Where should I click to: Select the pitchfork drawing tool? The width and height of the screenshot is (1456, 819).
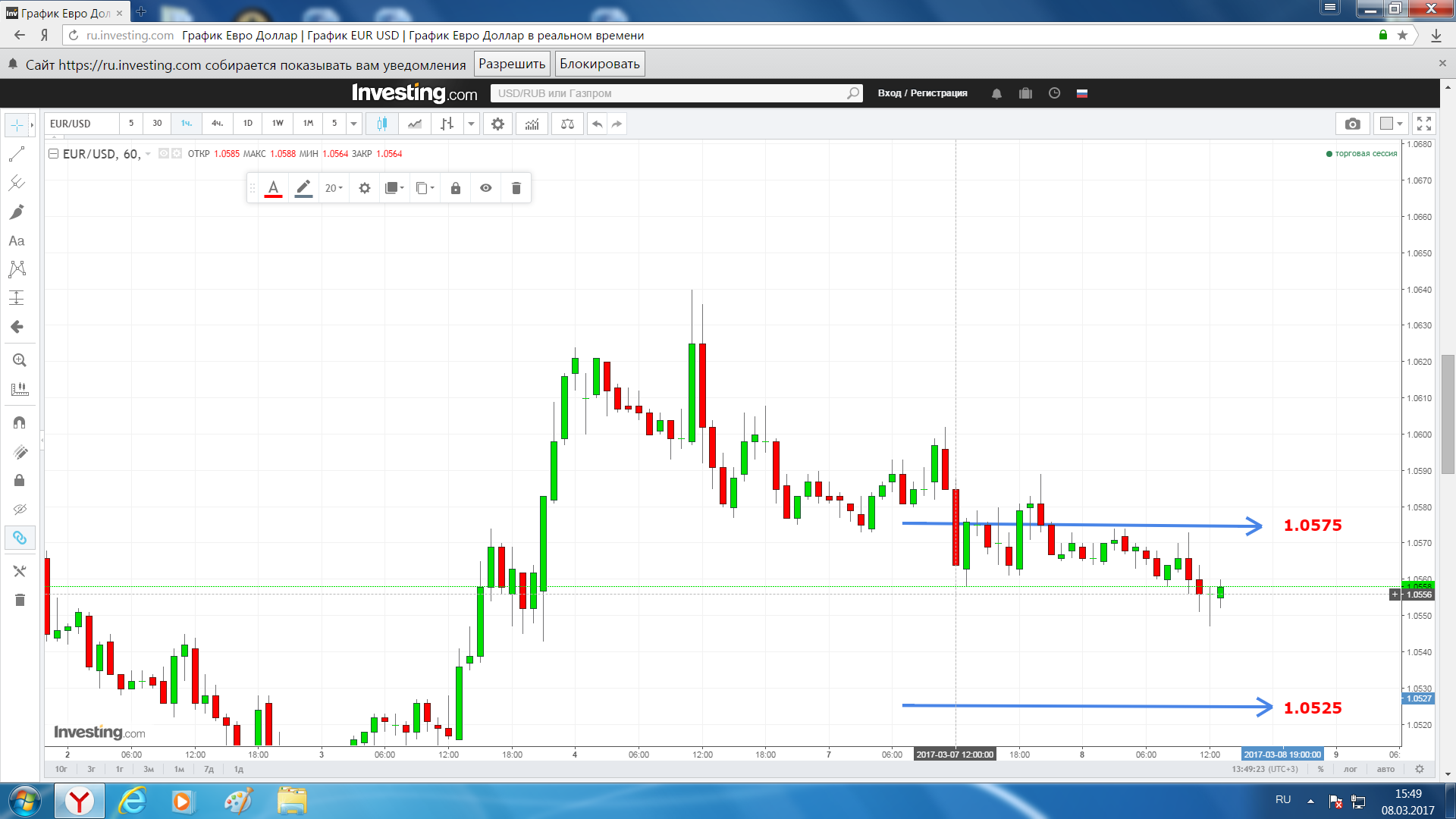[x=17, y=183]
